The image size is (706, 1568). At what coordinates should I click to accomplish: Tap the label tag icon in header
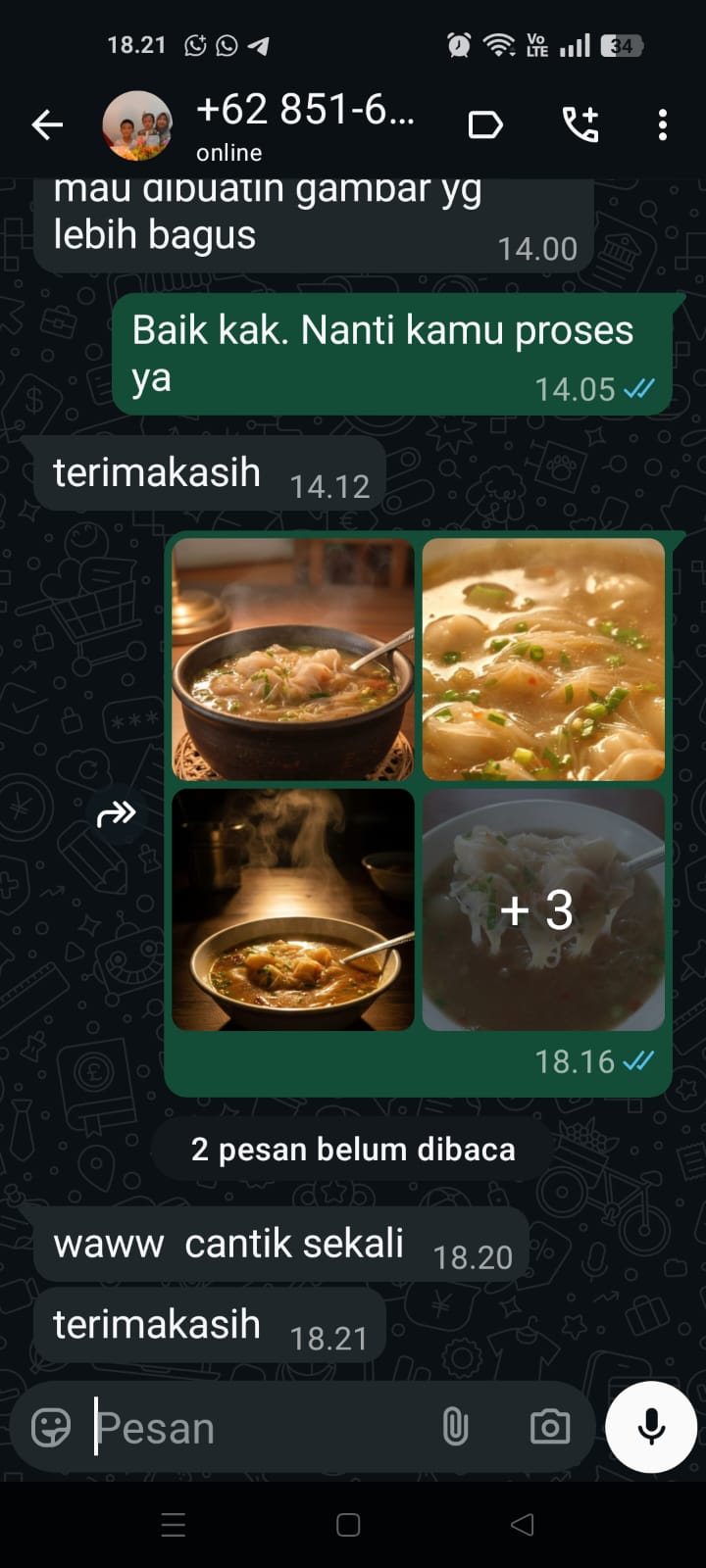click(485, 125)
